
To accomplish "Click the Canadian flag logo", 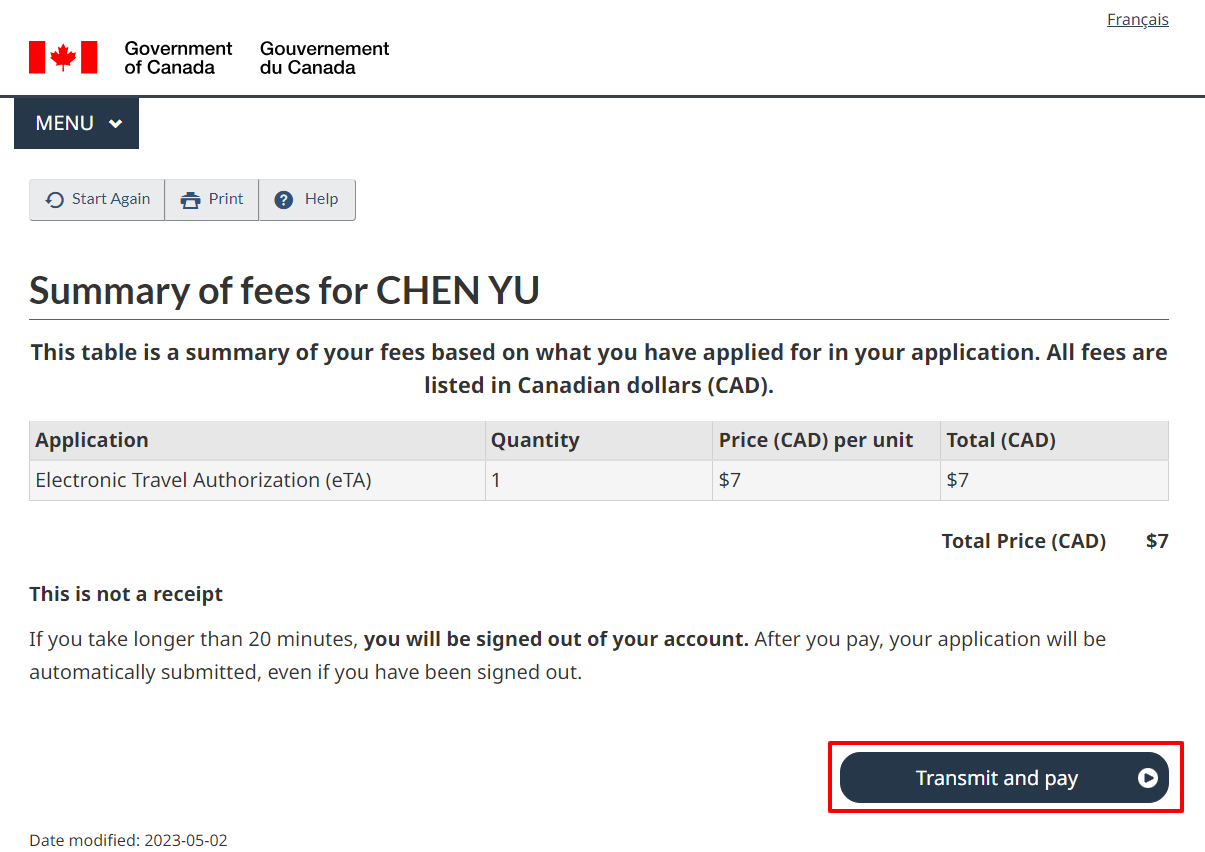I will (63, 57).
